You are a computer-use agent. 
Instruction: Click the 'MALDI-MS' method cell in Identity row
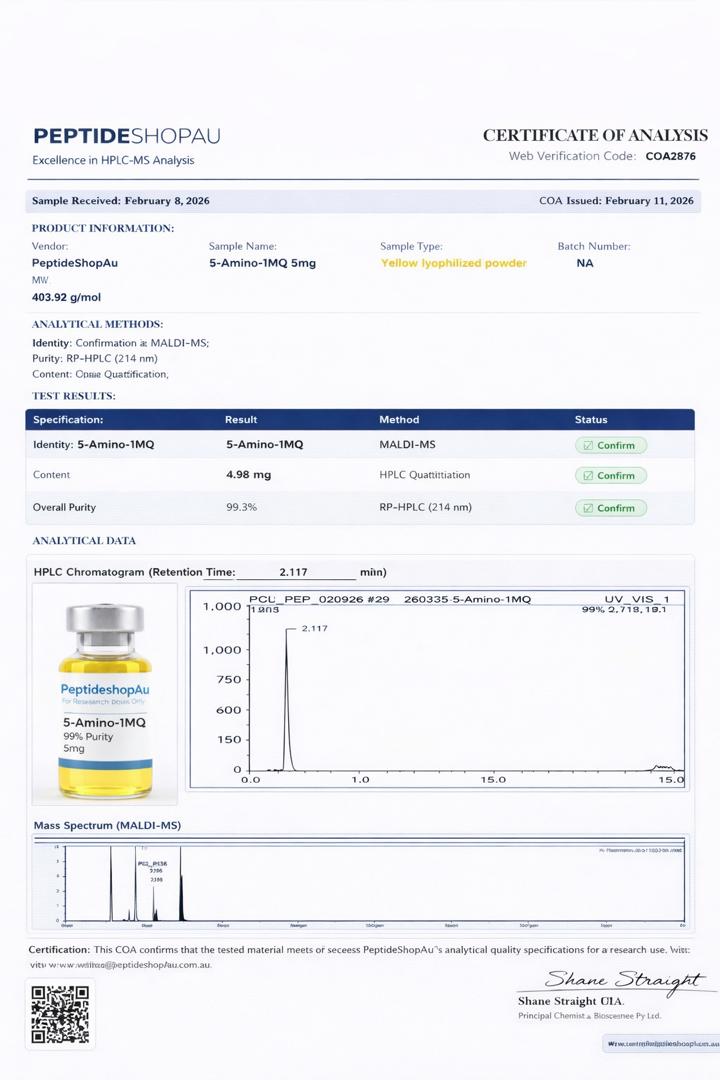click(407, 444)
